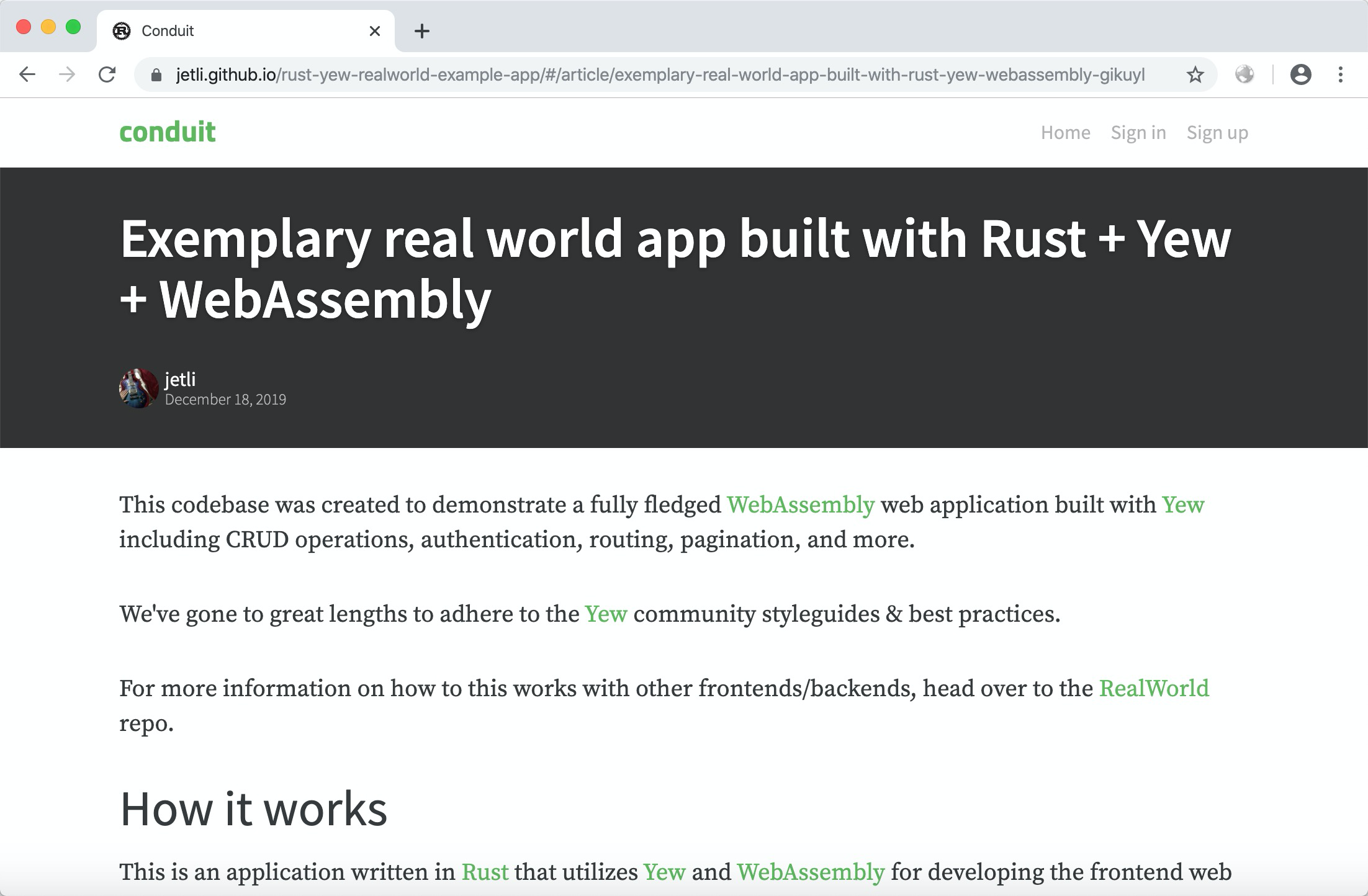
Task: Click jetli's avatar picture
Action: (138, 388)
